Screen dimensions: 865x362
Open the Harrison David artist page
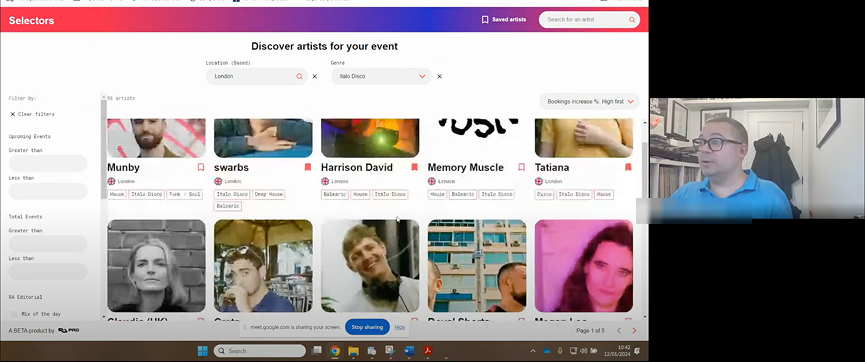[x=357, y=167]
